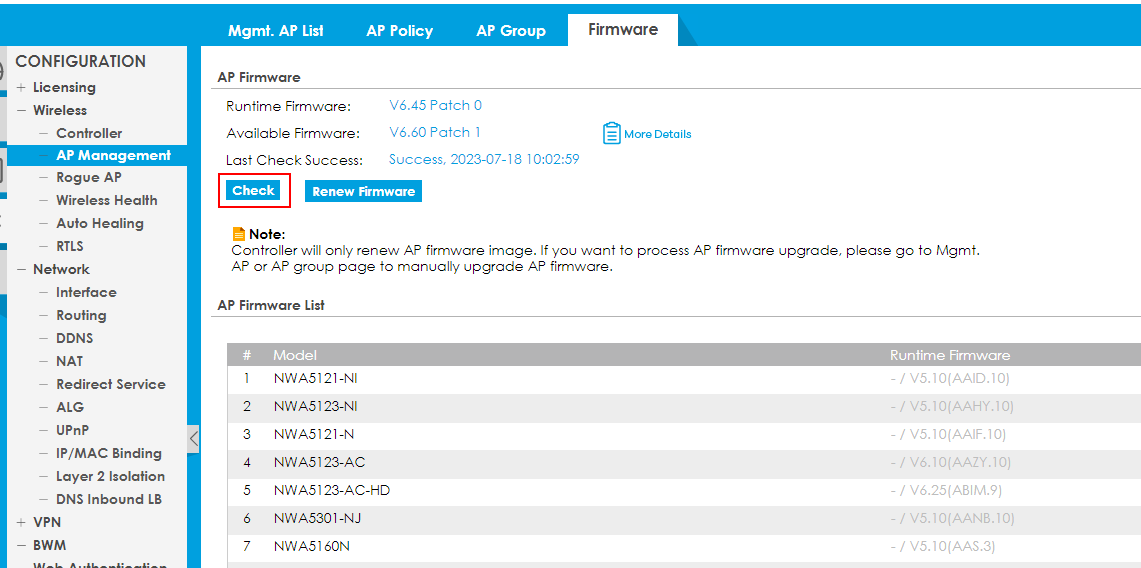Expand the VPN menu section

[21, 523]
